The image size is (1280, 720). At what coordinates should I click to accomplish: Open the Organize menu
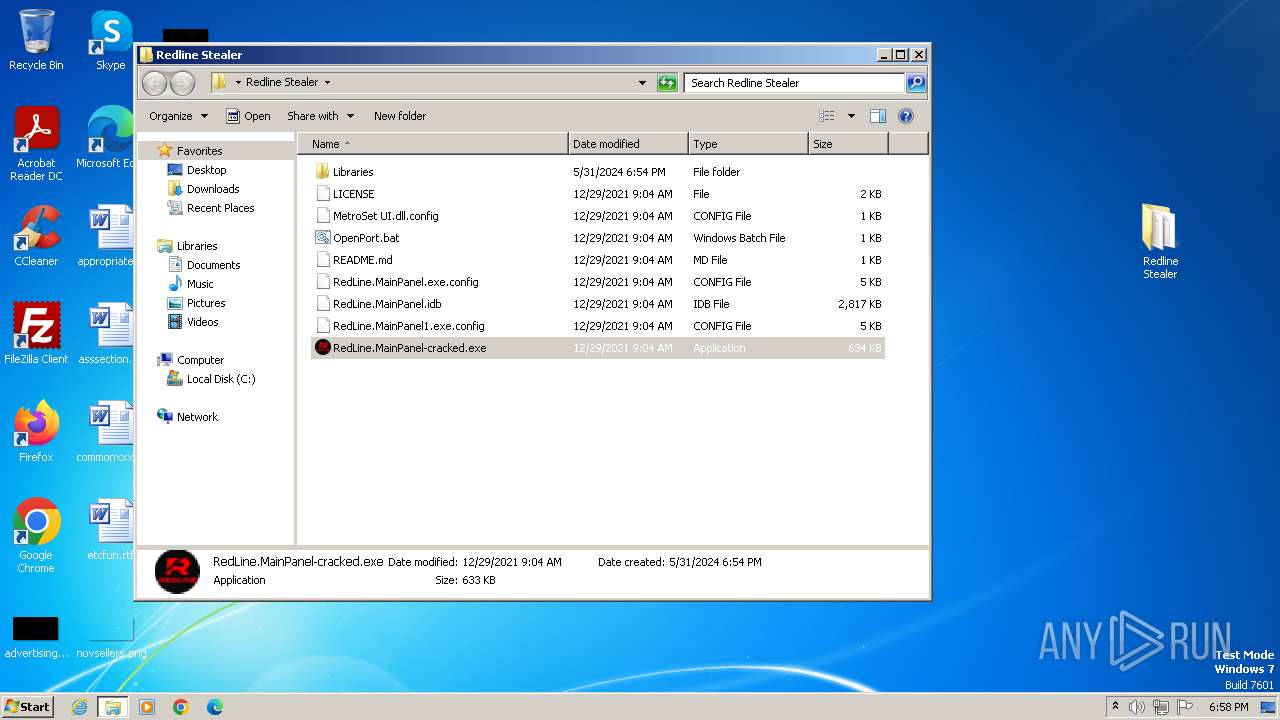178,116
